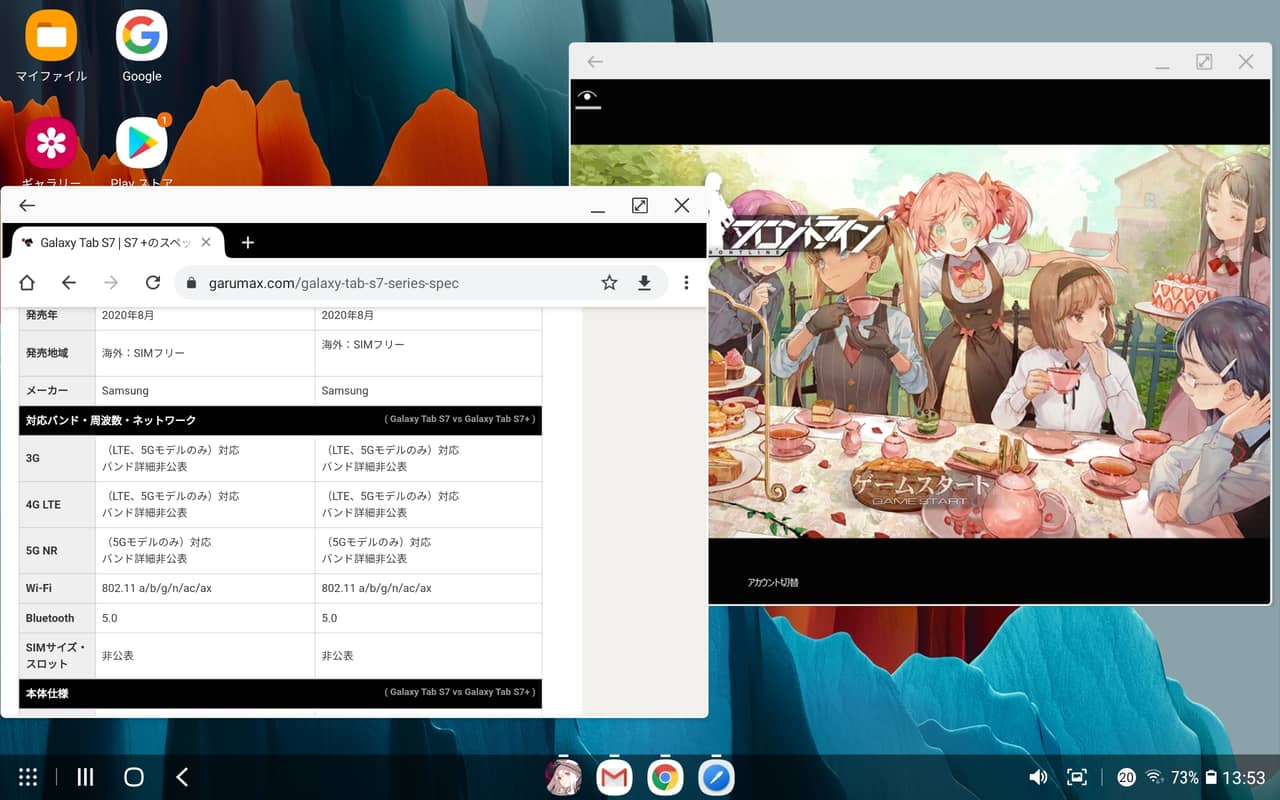Mute the volume via the speaker icon

[x=1038, y=776]
